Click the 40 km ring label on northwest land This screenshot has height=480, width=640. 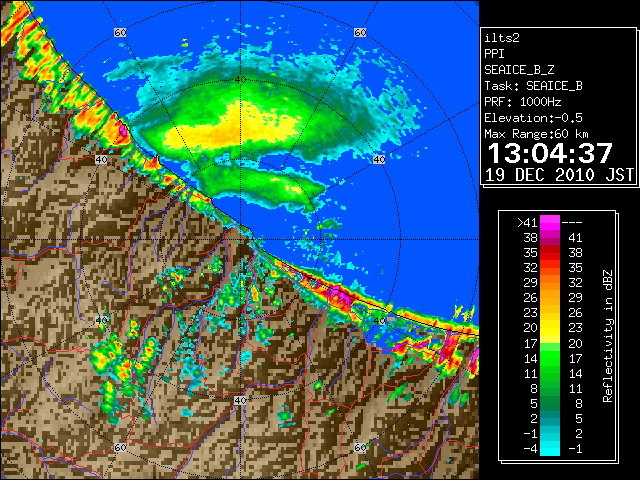pos(101,160)
